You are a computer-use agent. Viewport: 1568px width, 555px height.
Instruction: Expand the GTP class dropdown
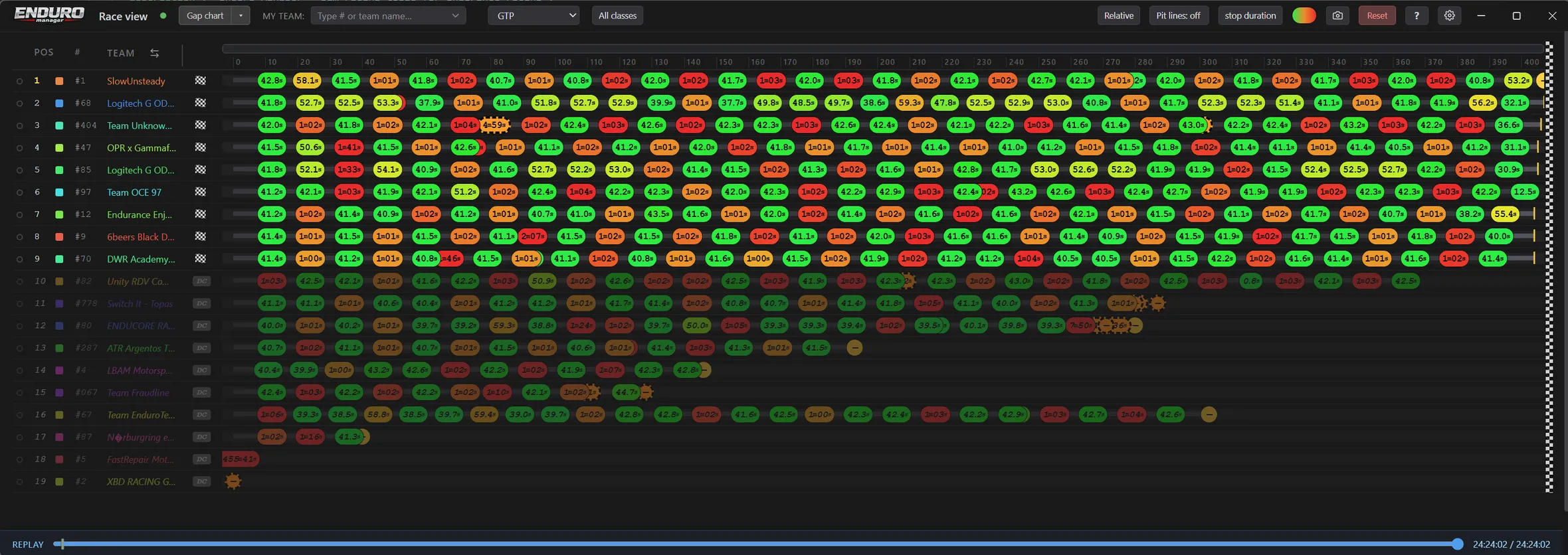click(x=534, y=15)
